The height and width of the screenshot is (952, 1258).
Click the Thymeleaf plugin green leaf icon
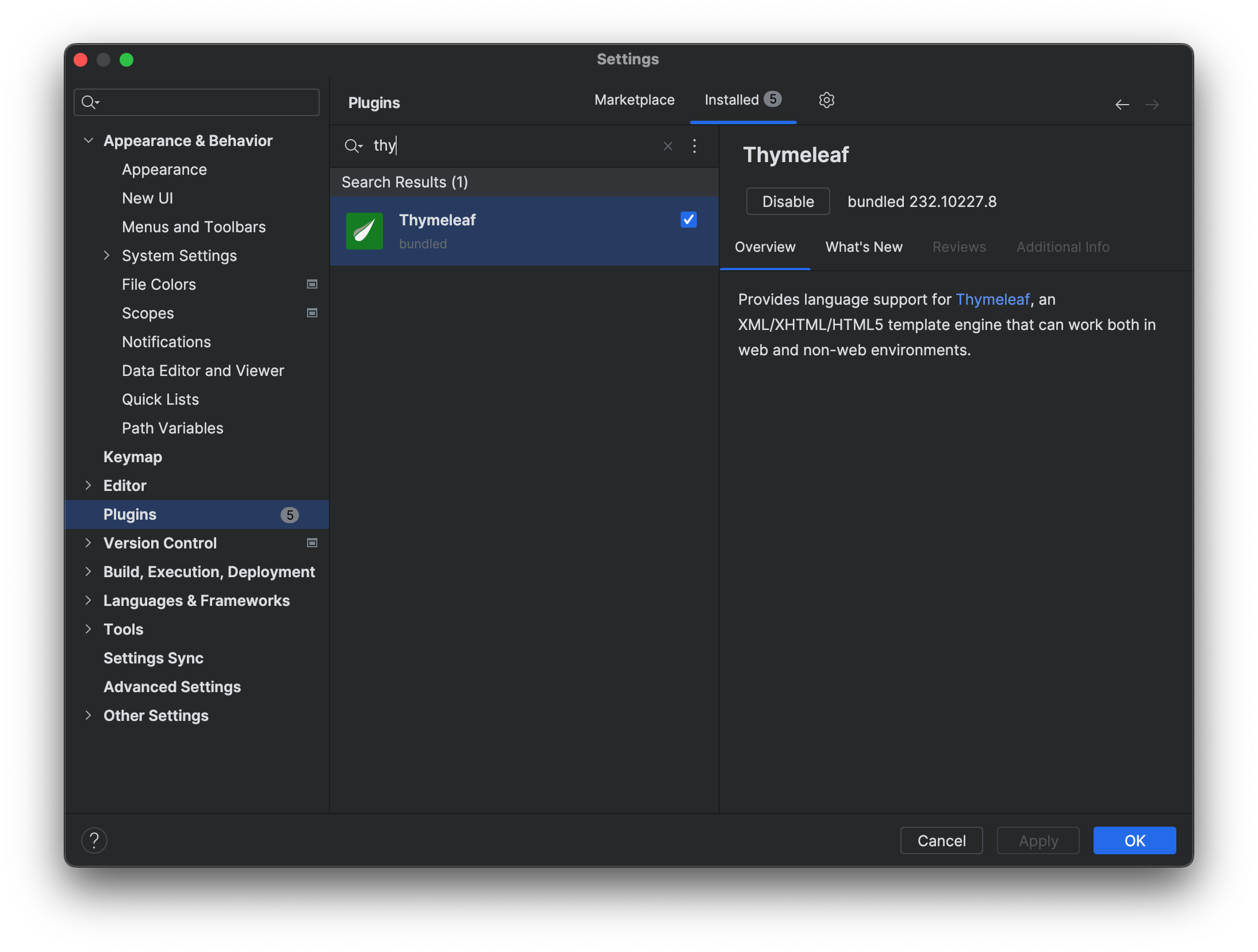(363, 230)
